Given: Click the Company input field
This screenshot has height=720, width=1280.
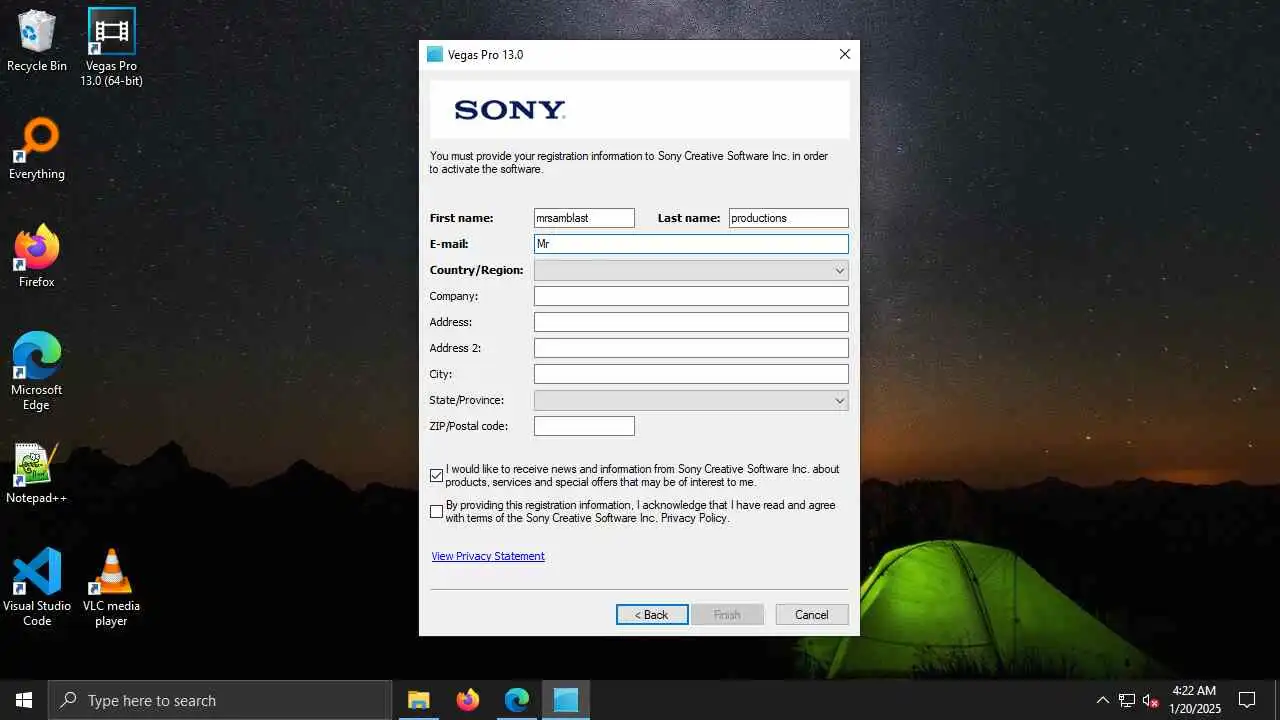Looking at the screenshot, I should [x=691, y=296].
